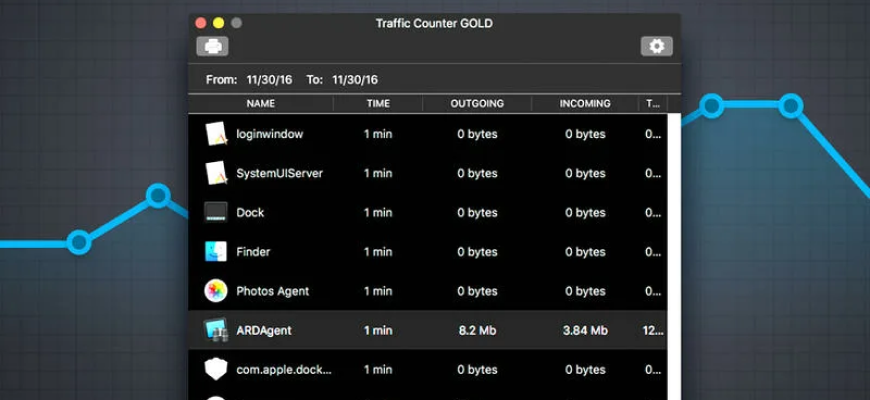The height and width of the screenshot is (400, 870).
Task: Click the Finder app icon
Action: click(x=216, y=251)
